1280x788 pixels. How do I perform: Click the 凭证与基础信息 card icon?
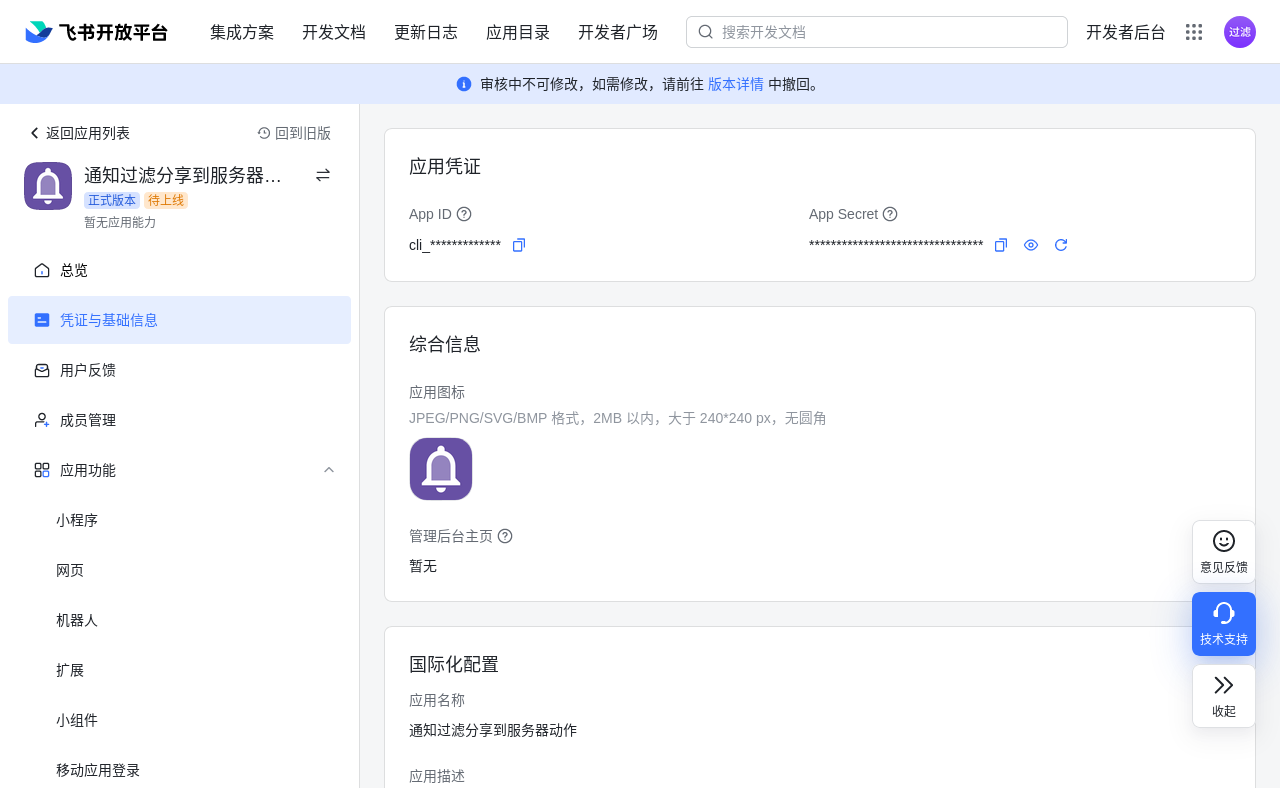(42, 320)
